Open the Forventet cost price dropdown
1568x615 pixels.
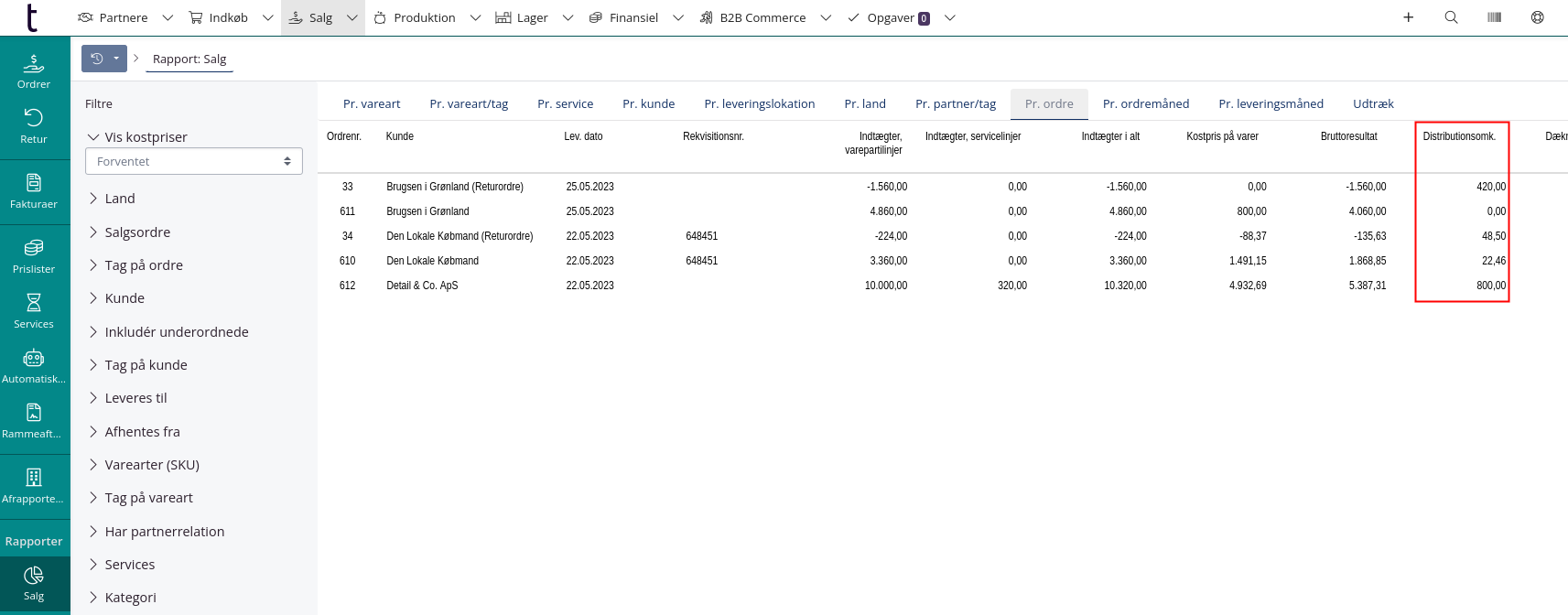[194, 161]
